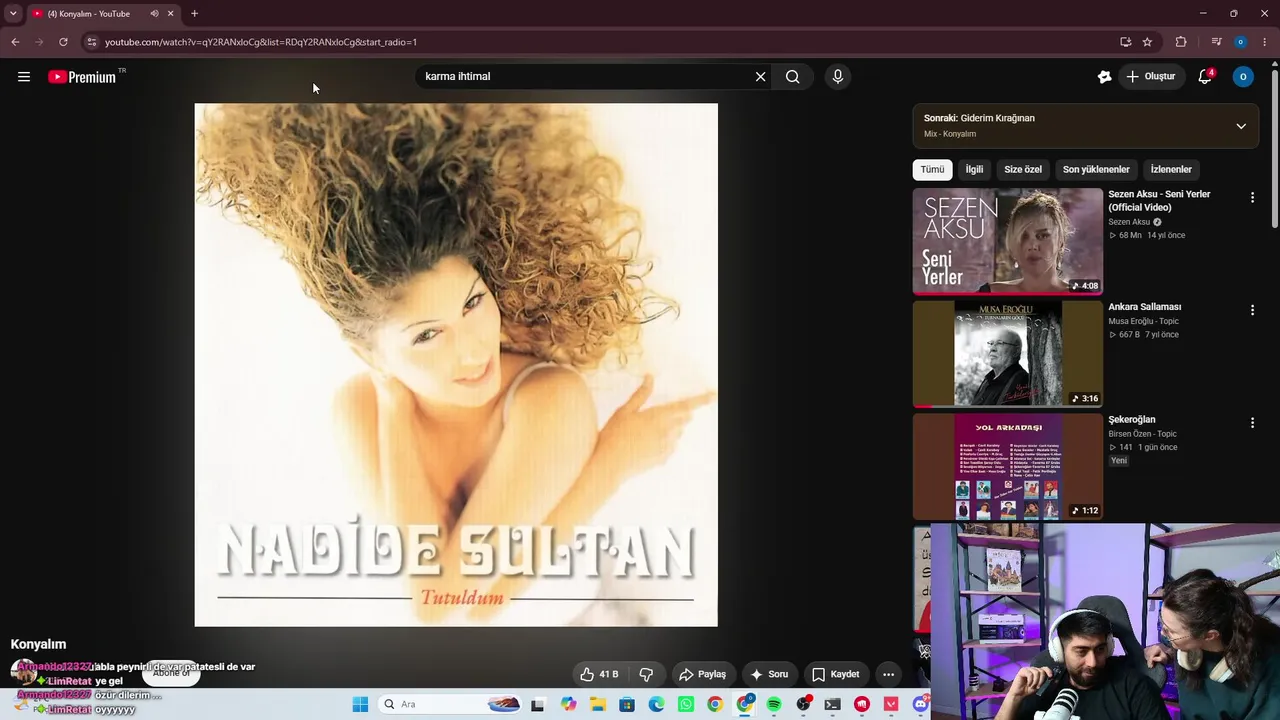The image size is (1280, 720).
Task: Like the video (41 B)
Action: [x=599, y=674]
